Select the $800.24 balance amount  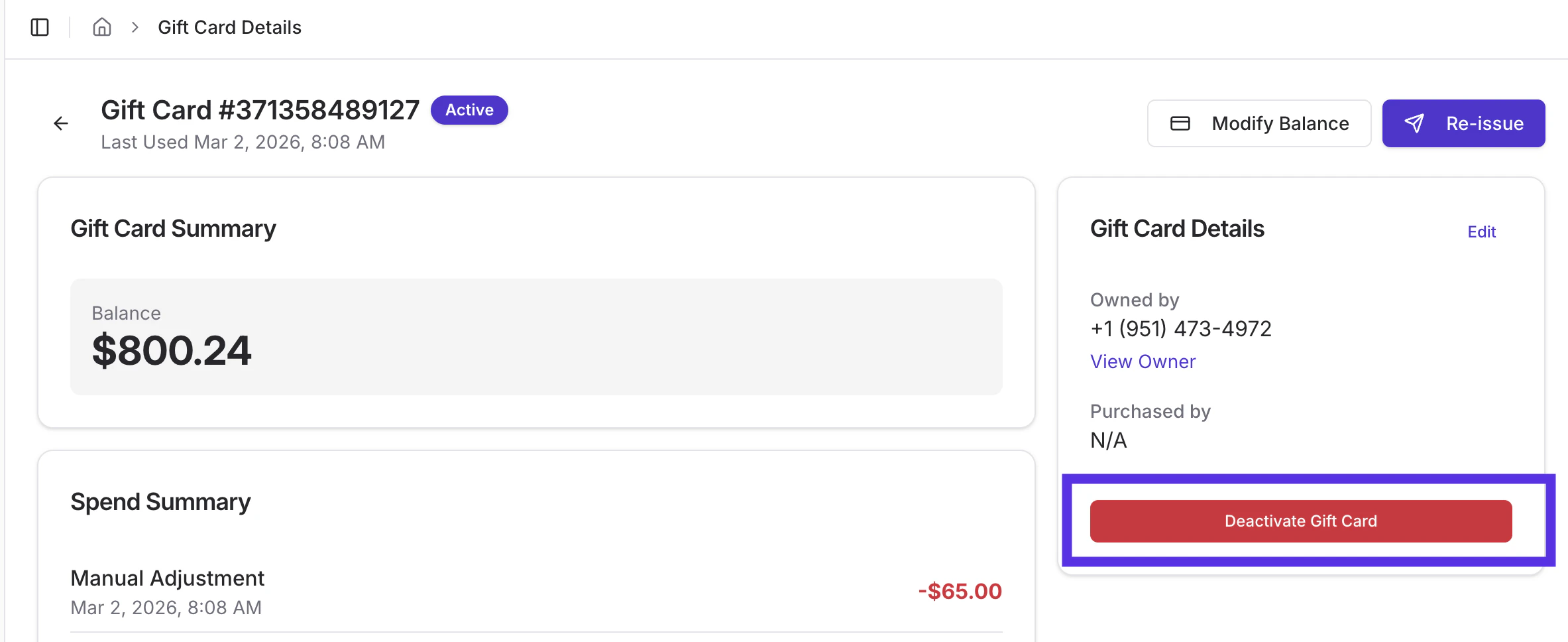[172, 350]
